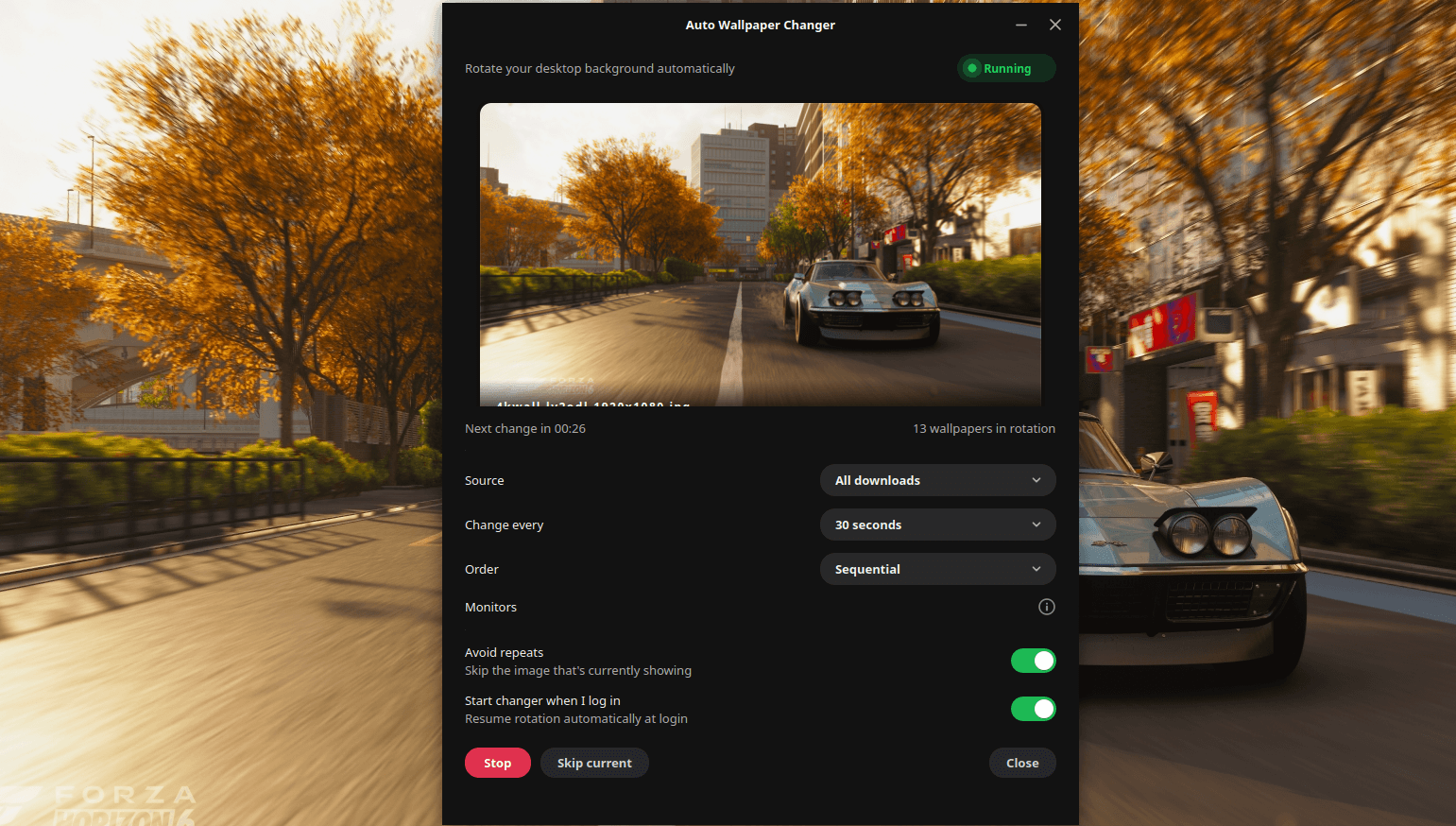Click the 13 wallpapers in rotation text
The width and height of the screenshot is (1456, 826).
tap(984, 428)
